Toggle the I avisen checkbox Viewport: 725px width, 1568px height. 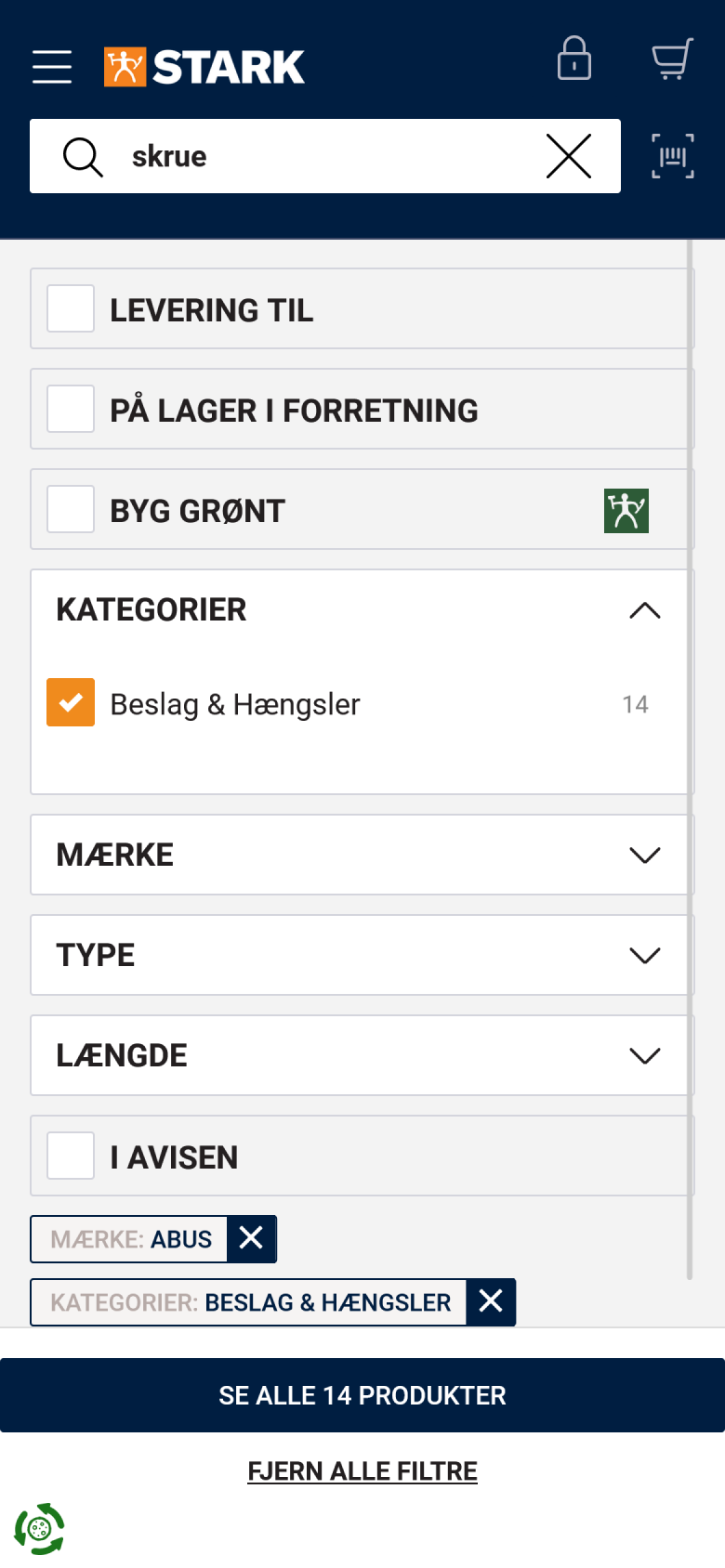(x=71, y=1156)
